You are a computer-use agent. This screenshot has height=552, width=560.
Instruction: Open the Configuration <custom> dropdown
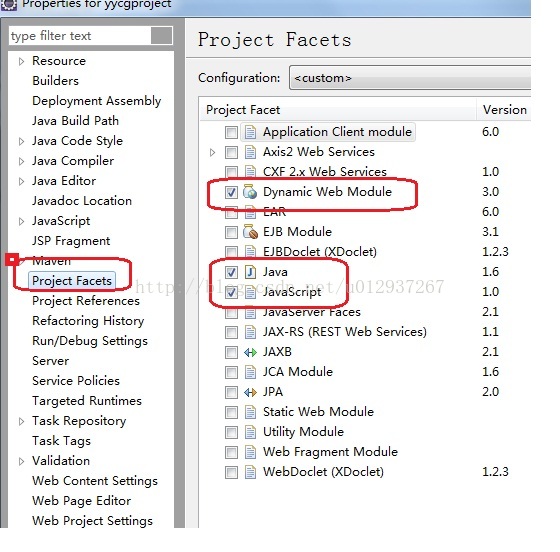point(410,77)
